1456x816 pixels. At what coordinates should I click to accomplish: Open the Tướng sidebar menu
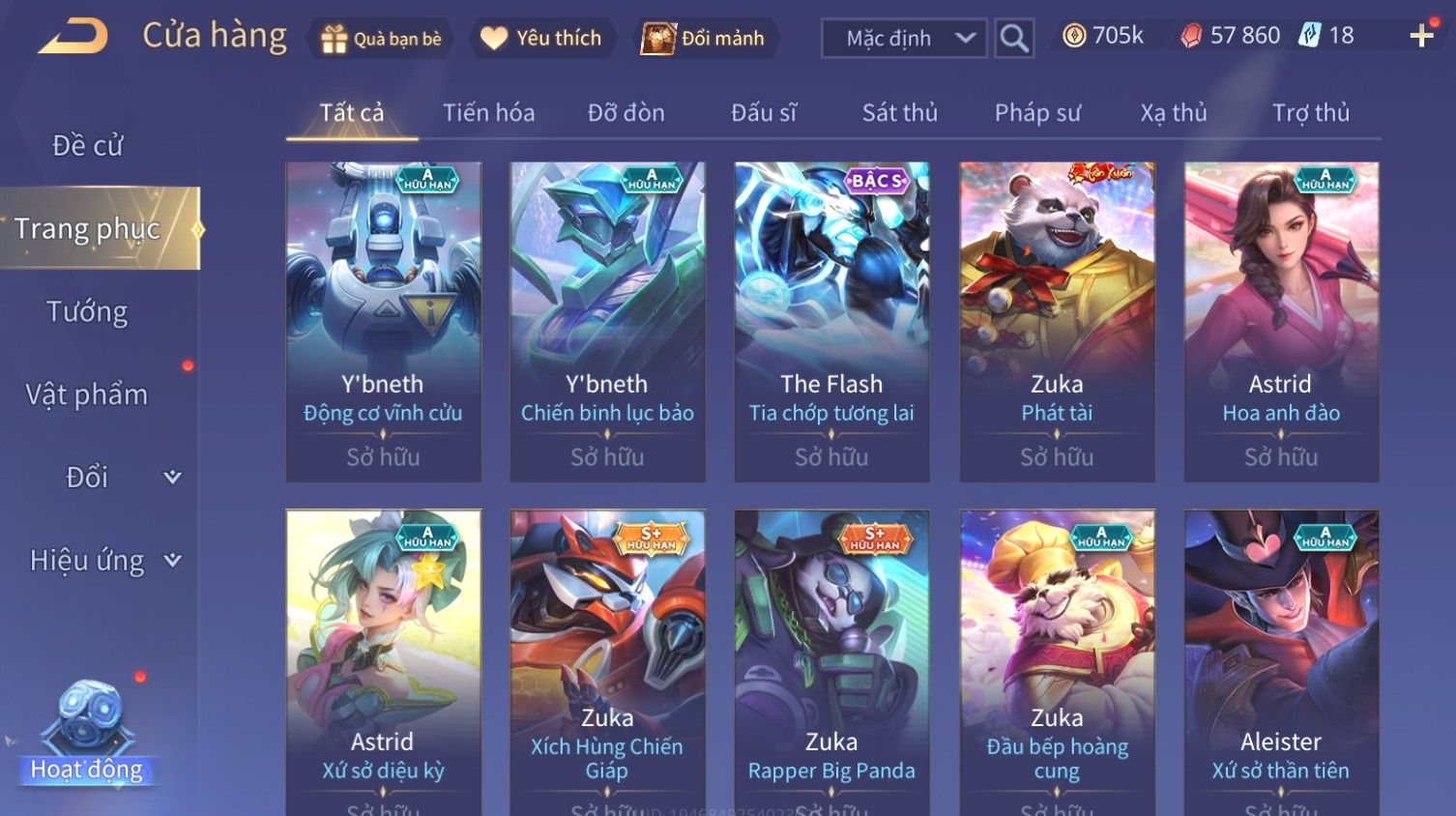pyautogui.click(x=88, y=312)
